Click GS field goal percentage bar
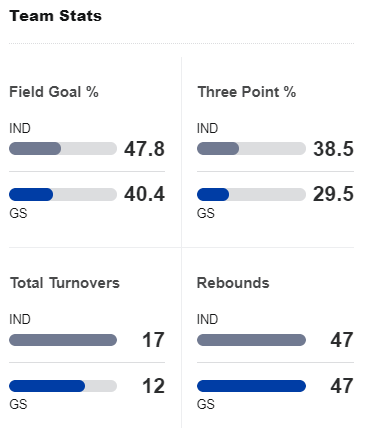Viewport: 368px width, 428px height. (x=63, y=195)
